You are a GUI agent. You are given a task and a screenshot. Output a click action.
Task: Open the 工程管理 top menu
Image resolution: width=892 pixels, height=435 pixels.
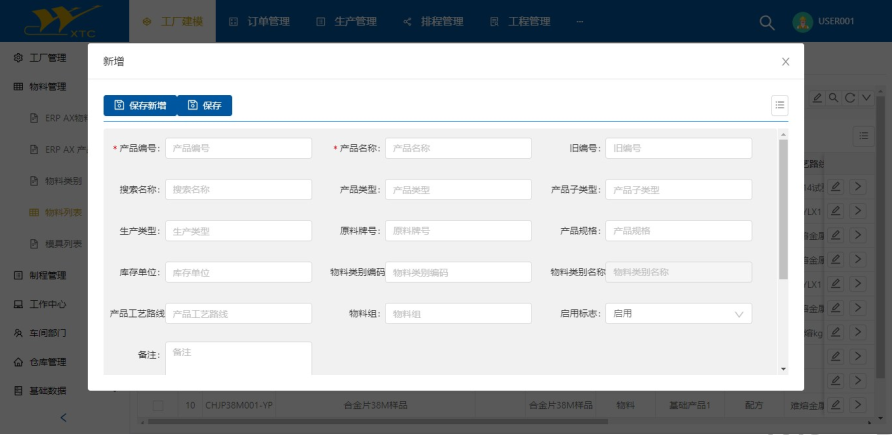coord(520,22)
